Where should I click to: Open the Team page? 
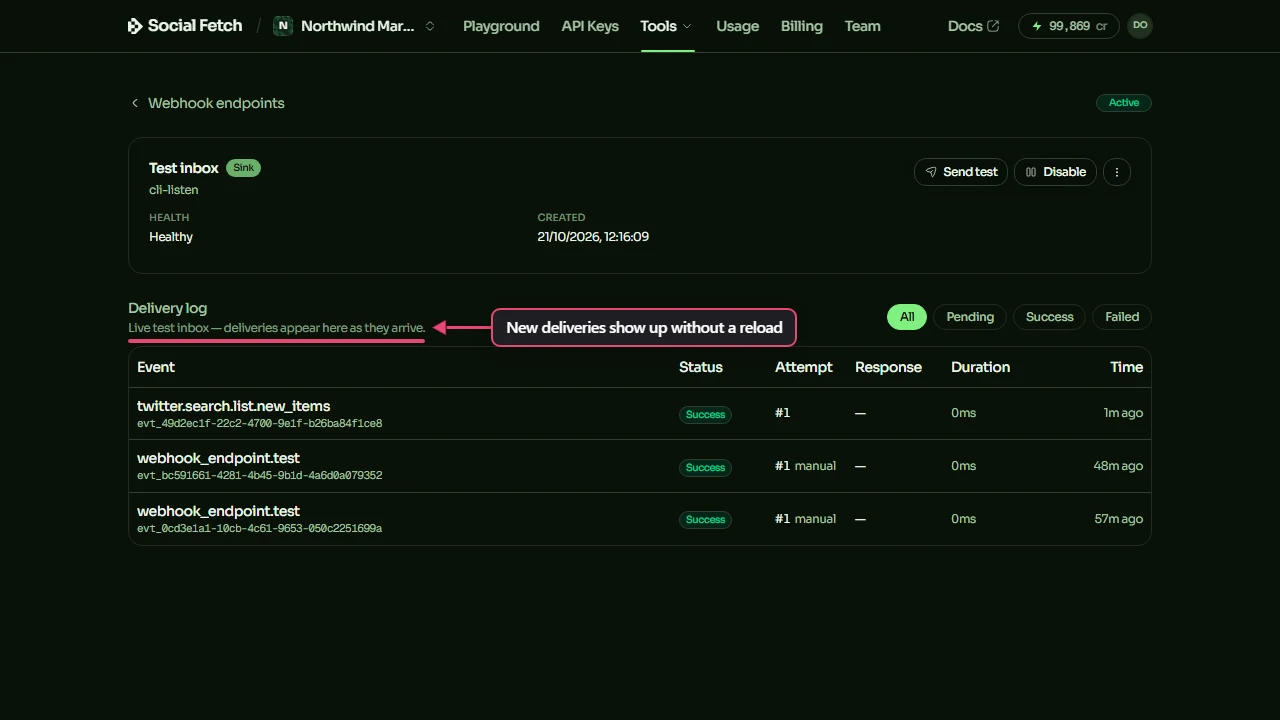(x=863, y=26)
